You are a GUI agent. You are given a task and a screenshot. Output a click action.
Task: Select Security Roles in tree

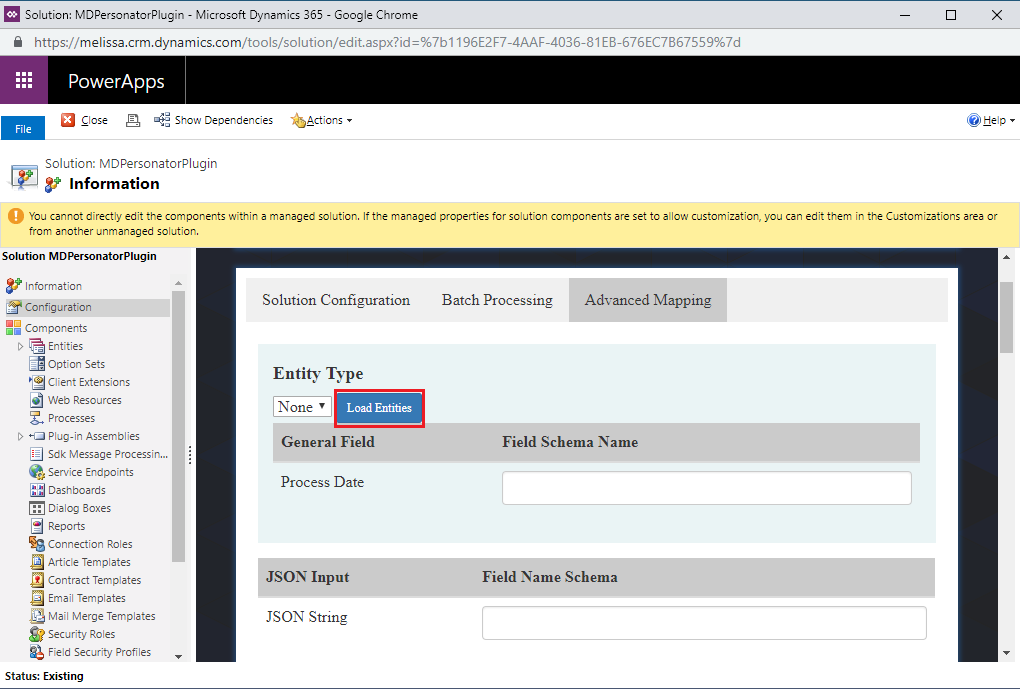81,634
